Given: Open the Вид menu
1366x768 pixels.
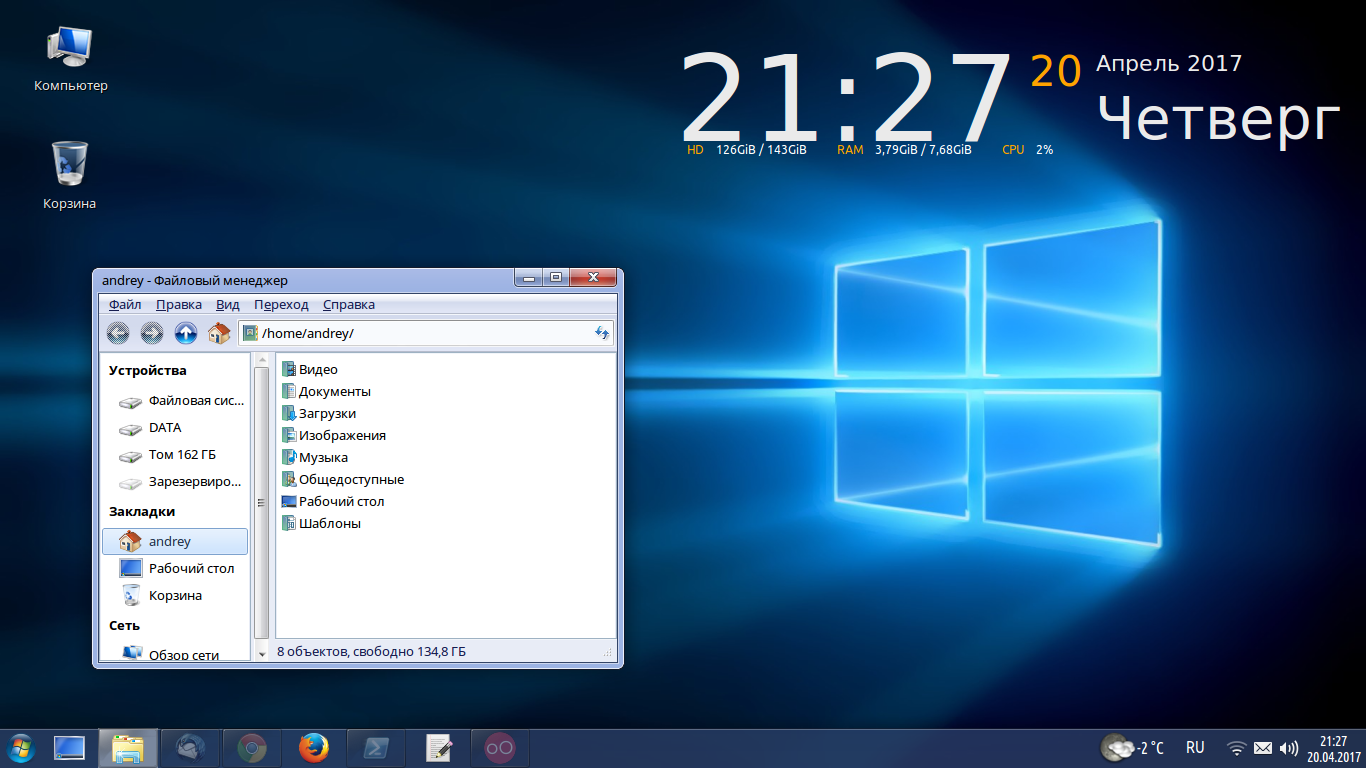Looking at the screenshot, I should point(228,305).
